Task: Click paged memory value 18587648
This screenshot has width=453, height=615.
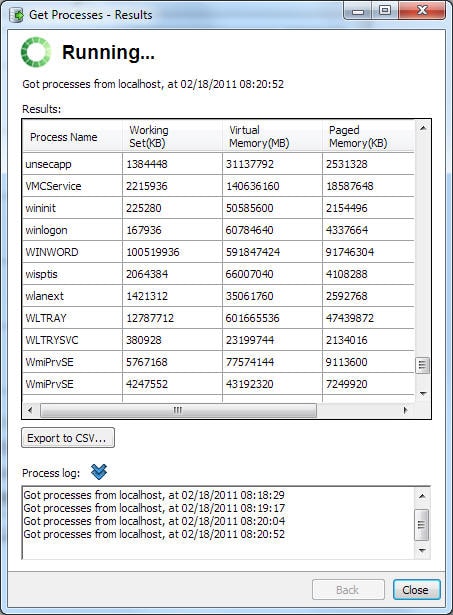Action: tap(349, 186)
